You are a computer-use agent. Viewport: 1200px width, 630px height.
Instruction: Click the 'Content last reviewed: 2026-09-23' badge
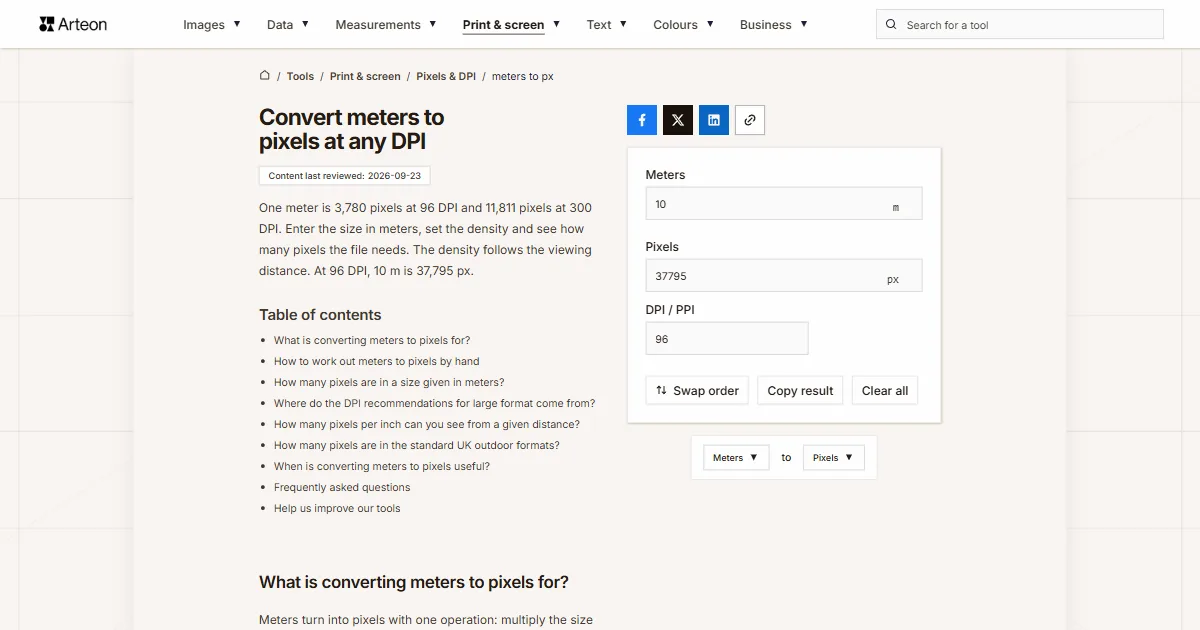pyautogui.click(x=344, y=176)
